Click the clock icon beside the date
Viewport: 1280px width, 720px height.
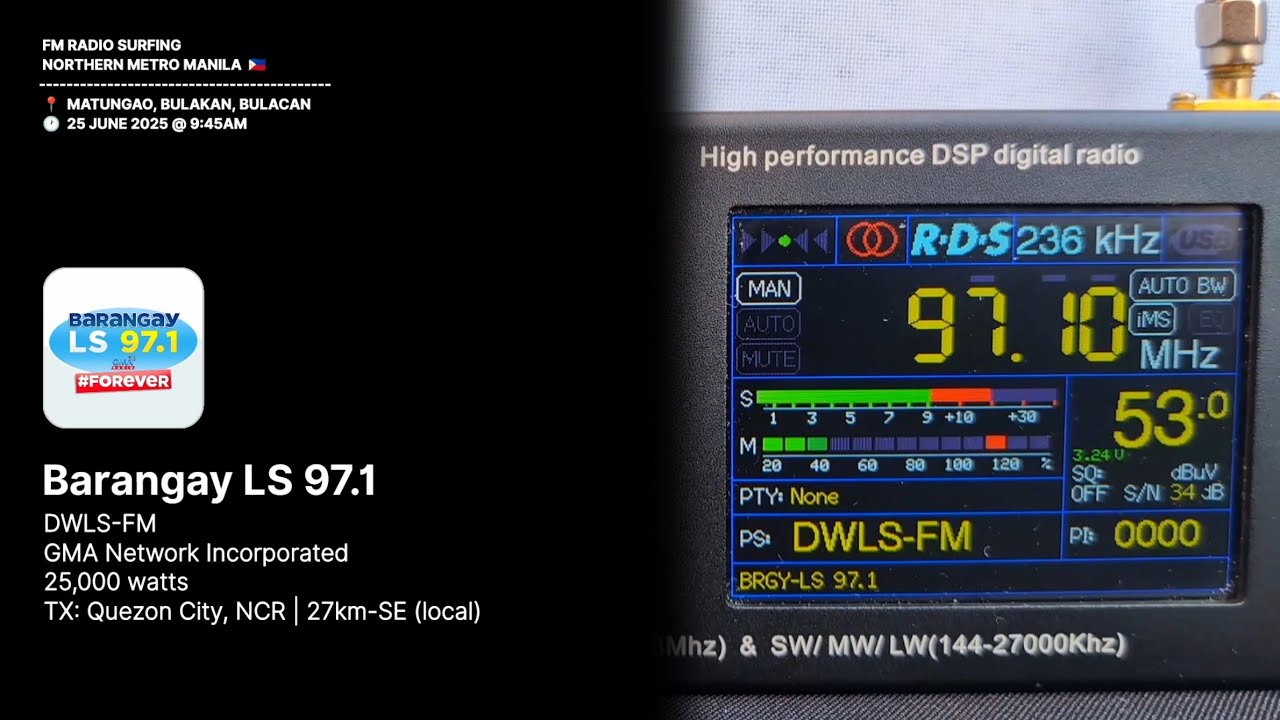(x=51, y=124)
